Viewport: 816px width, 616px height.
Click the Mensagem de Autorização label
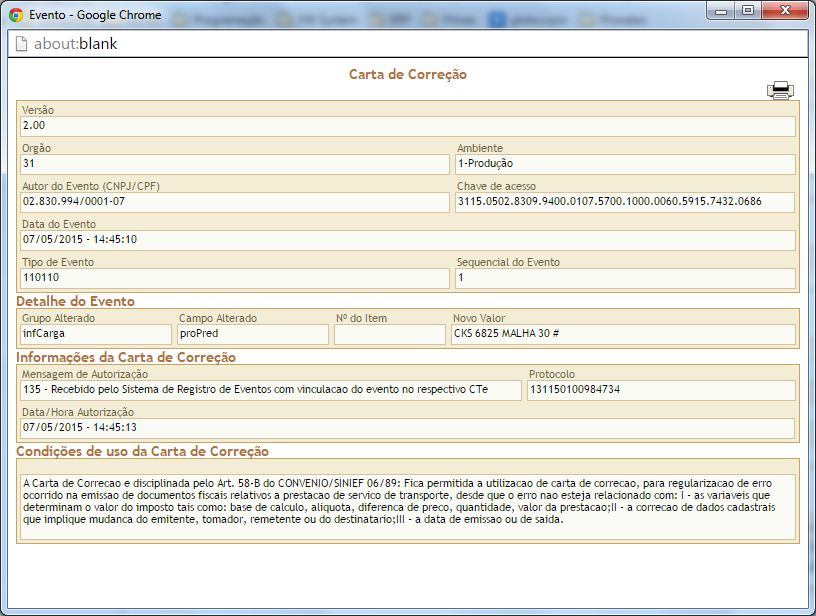coord(85,375)
